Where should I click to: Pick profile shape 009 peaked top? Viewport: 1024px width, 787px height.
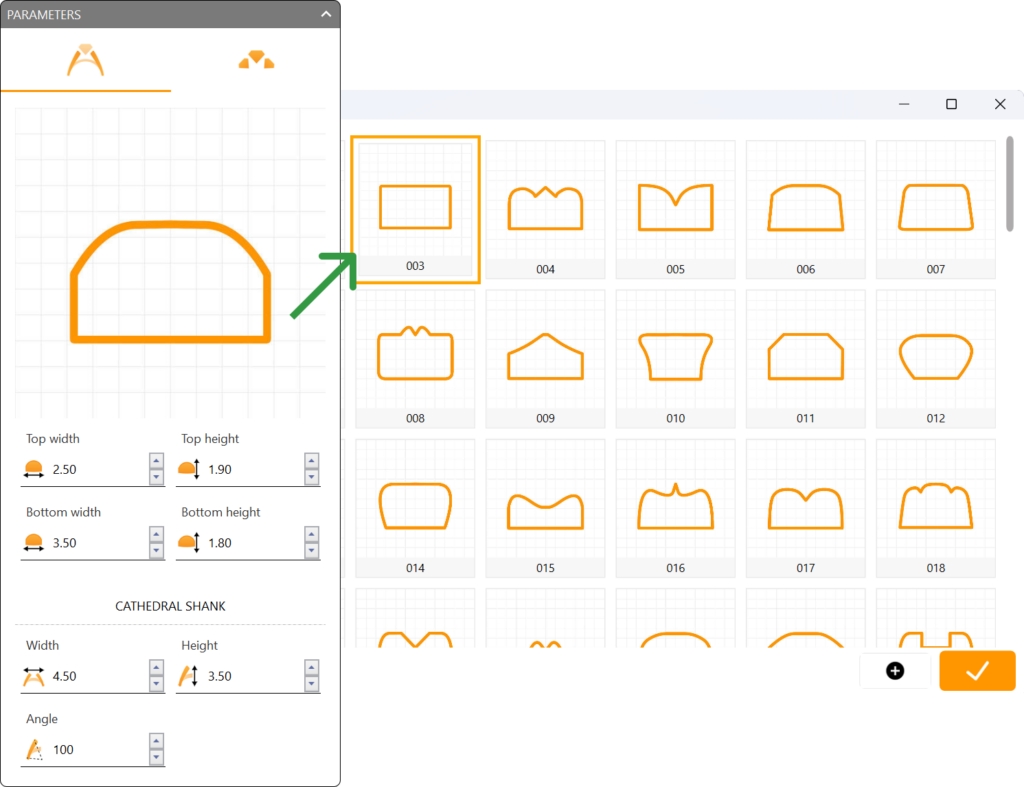point(545,357)
